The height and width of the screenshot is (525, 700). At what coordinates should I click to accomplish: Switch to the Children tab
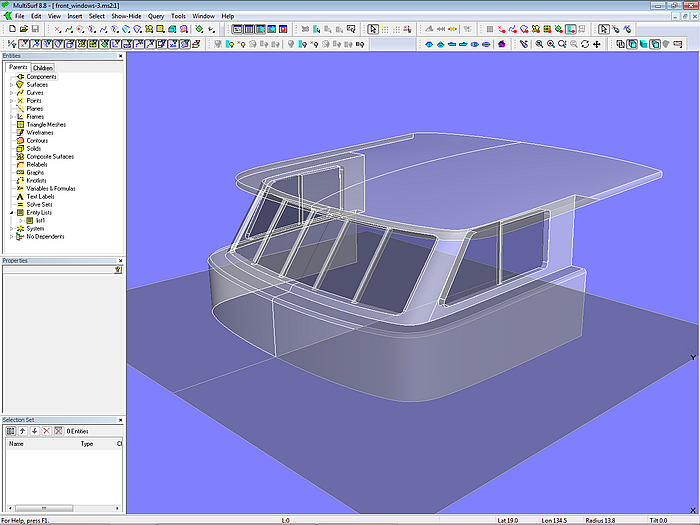coord(42,68)
